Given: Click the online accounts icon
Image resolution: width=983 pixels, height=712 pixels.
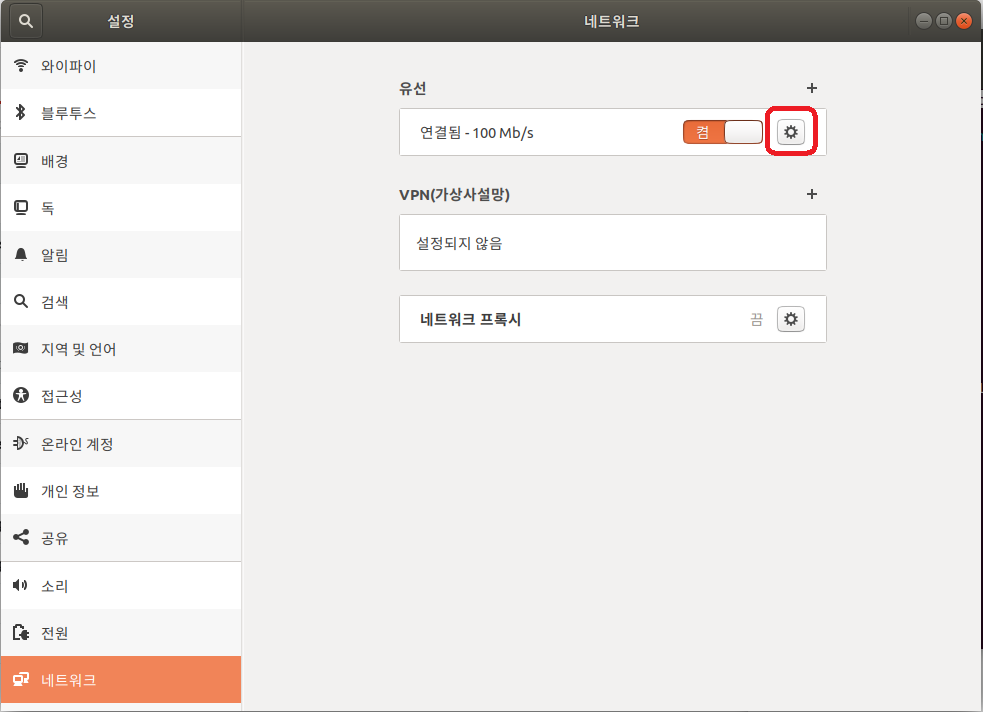Looking at the screenshot, I should [x=21, y=443].
